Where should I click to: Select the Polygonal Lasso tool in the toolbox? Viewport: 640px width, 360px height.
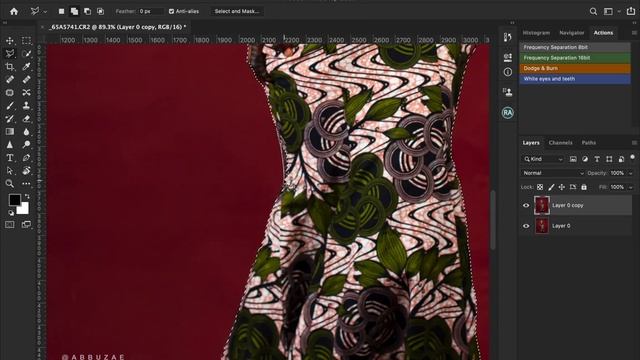pyautogui.click(x=10, y=53)
